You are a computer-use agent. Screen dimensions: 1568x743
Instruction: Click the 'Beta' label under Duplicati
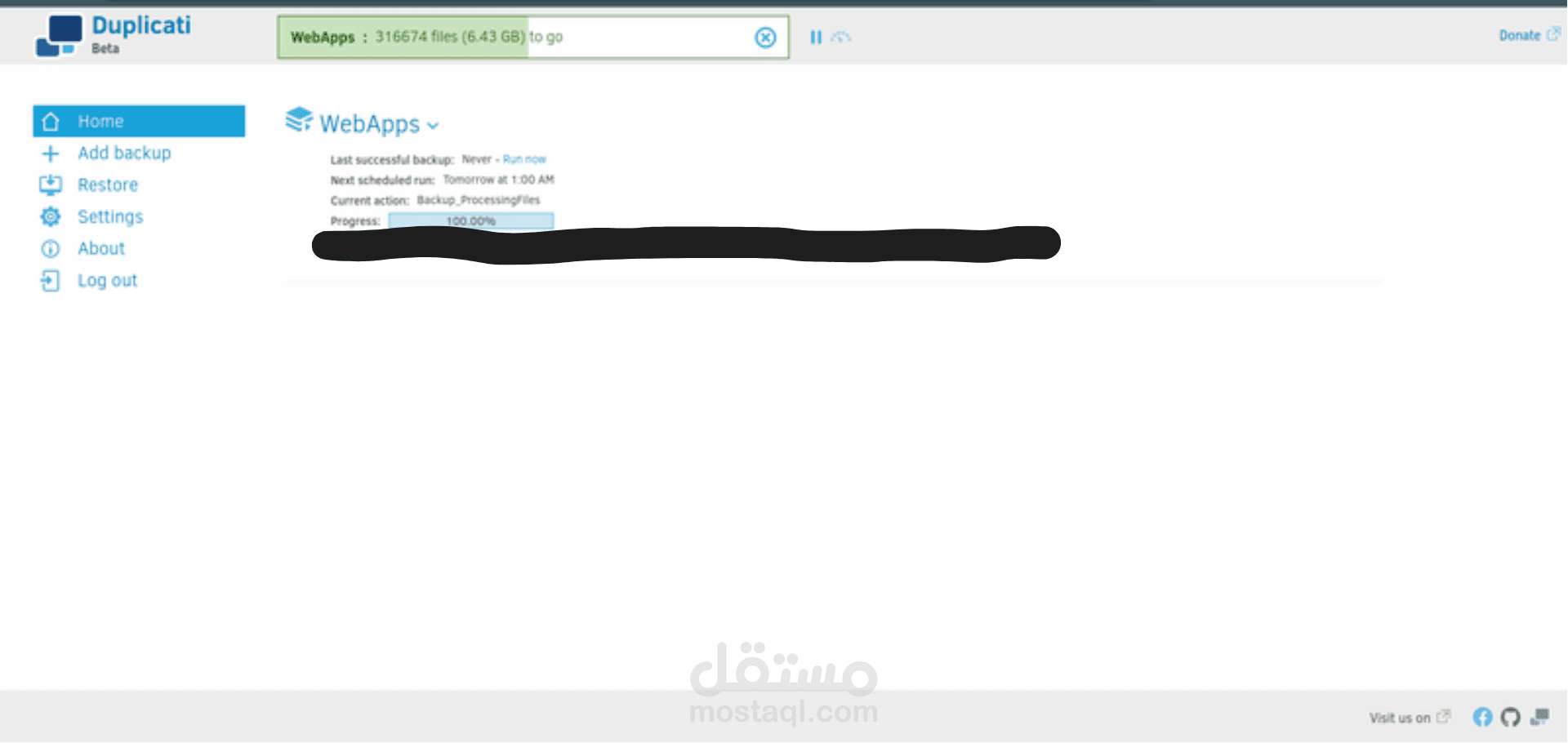click(x=105, y=48)
